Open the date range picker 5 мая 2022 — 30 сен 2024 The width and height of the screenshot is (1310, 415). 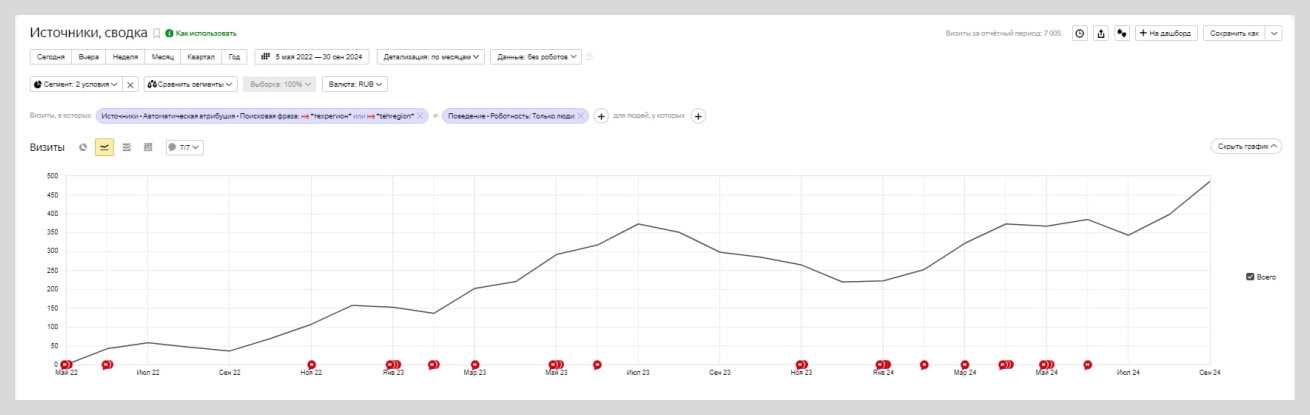tap(313, 57)
